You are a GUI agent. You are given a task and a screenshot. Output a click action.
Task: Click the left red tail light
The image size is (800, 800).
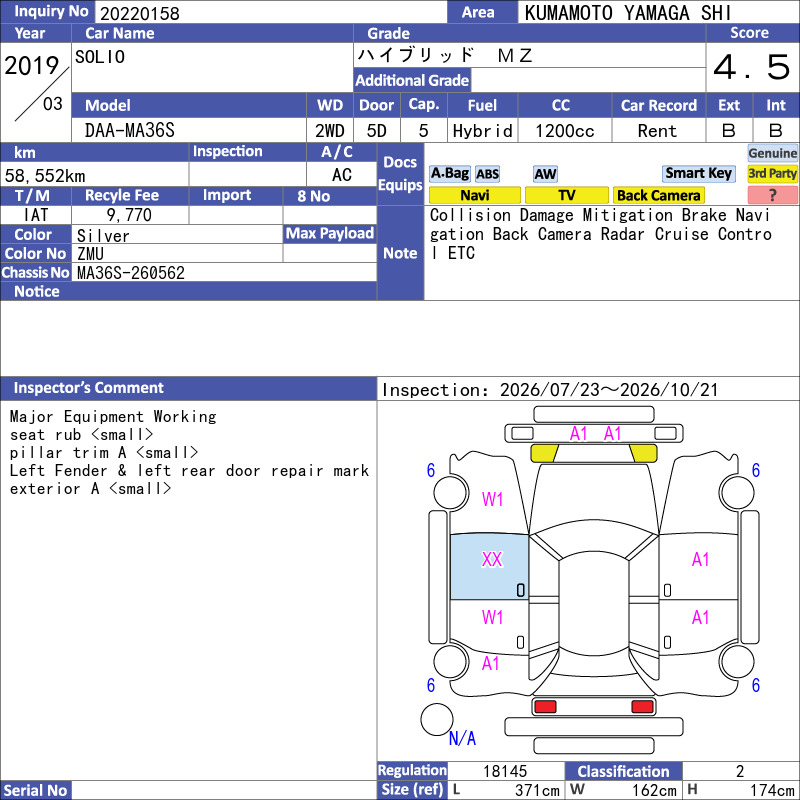click(x=545, y=706)
